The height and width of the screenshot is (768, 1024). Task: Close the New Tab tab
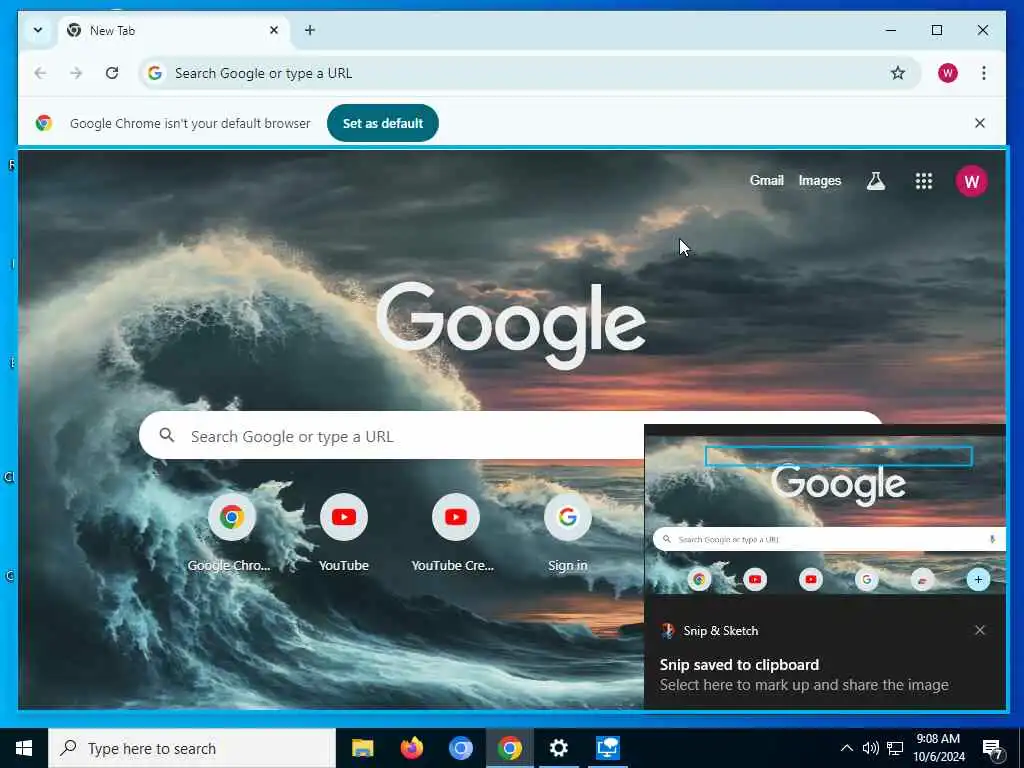[274, 30]
